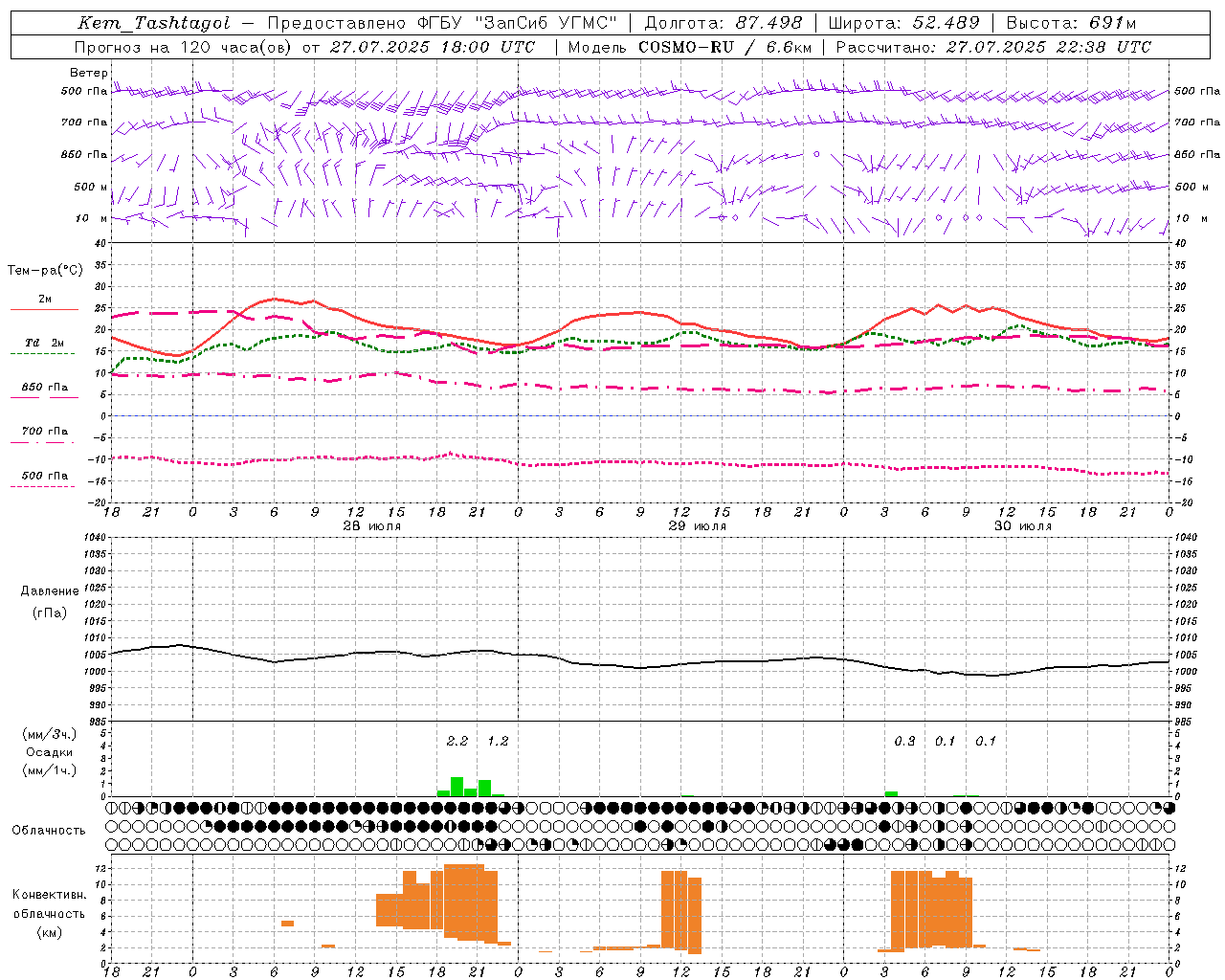Click the computed time 27.07.2025 22:38 UTC

(1048, 46)
